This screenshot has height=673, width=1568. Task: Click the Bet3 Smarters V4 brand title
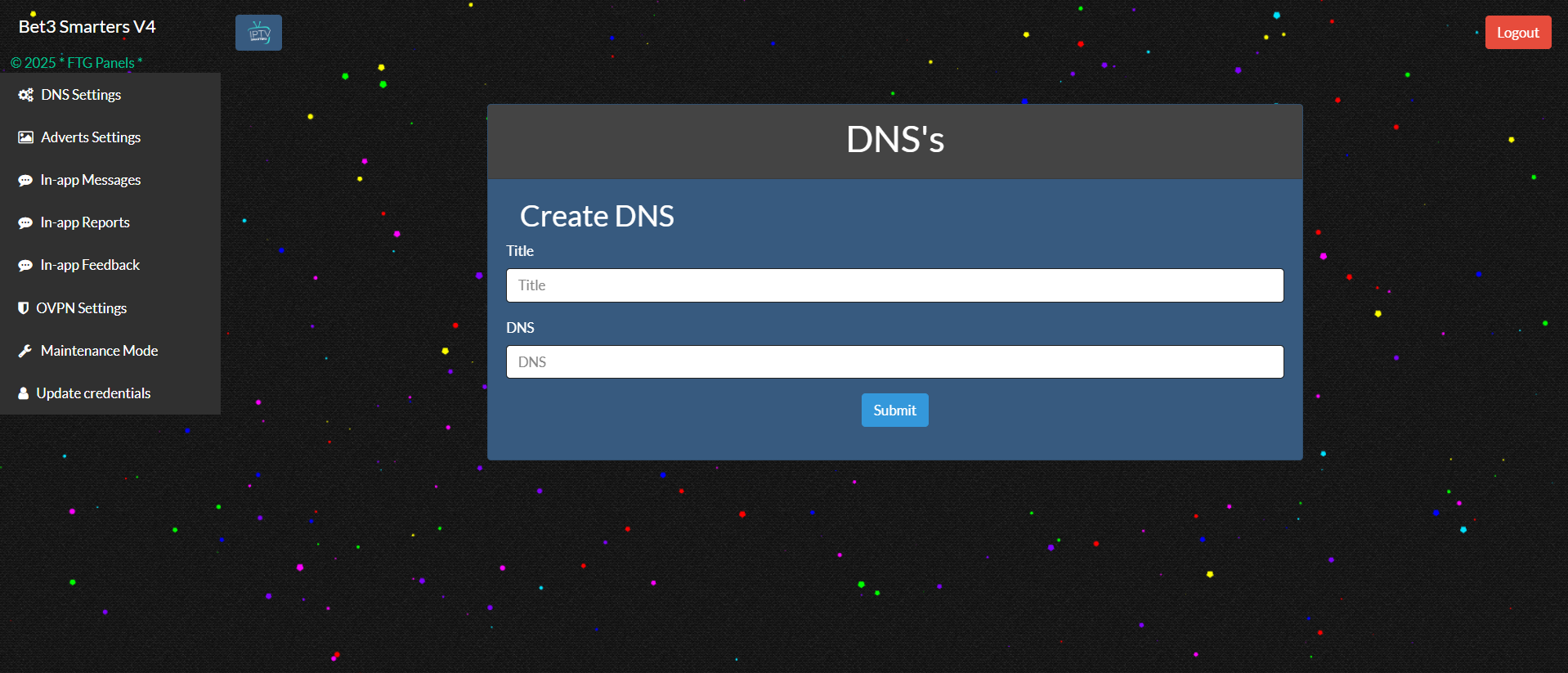pos(87,27)
